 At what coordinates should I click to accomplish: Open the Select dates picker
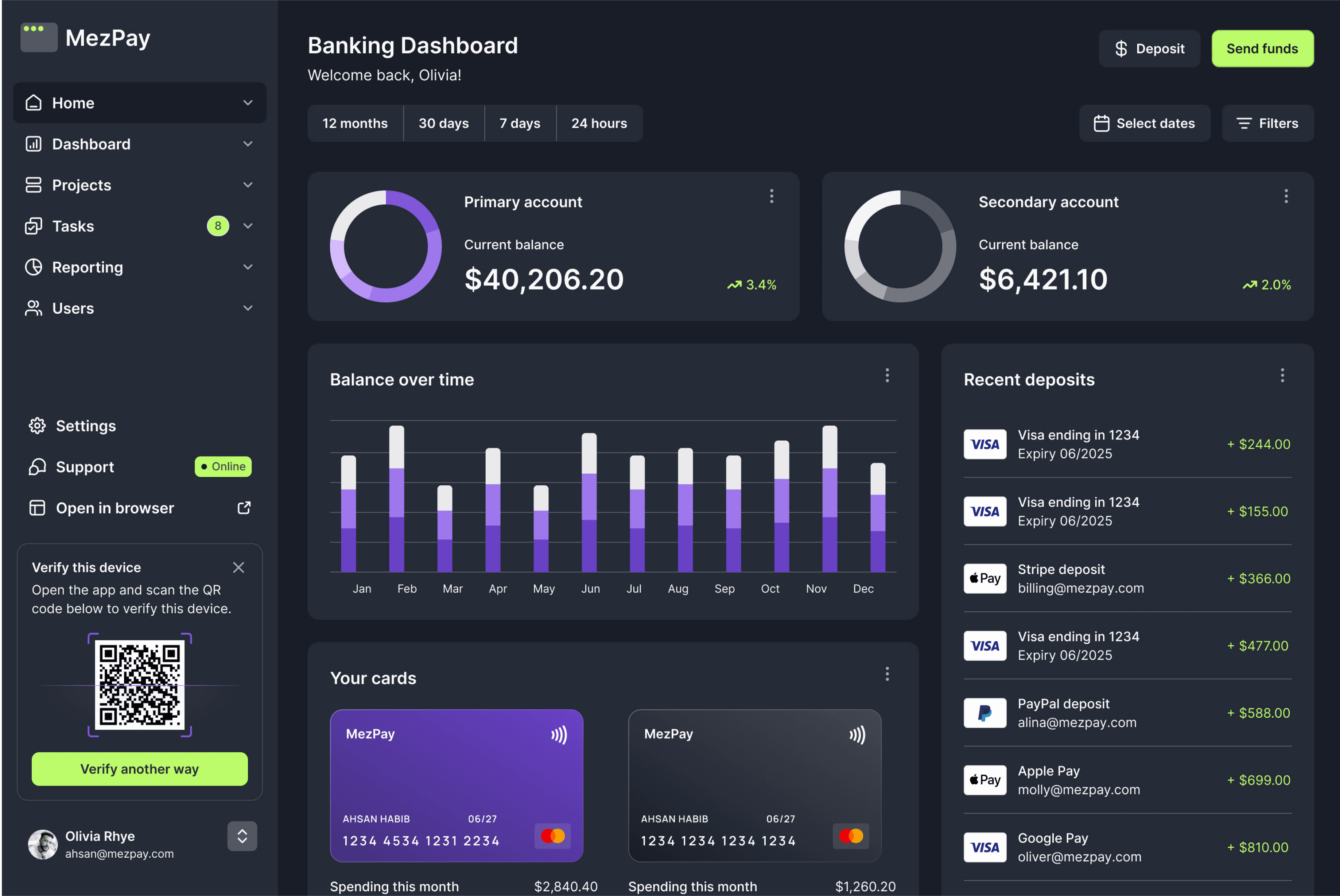tap(1145, 123)
